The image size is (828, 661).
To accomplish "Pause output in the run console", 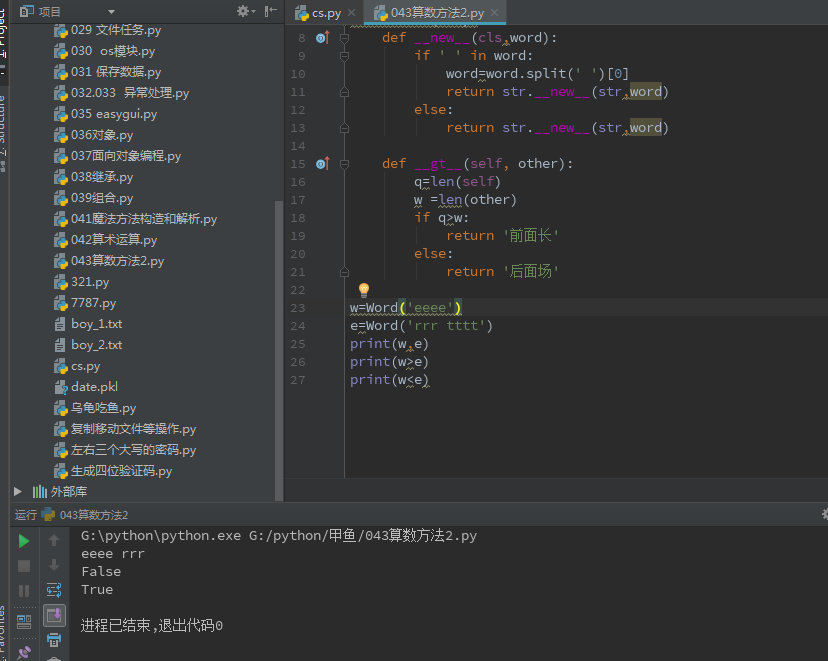I will (x=24, y=589).
